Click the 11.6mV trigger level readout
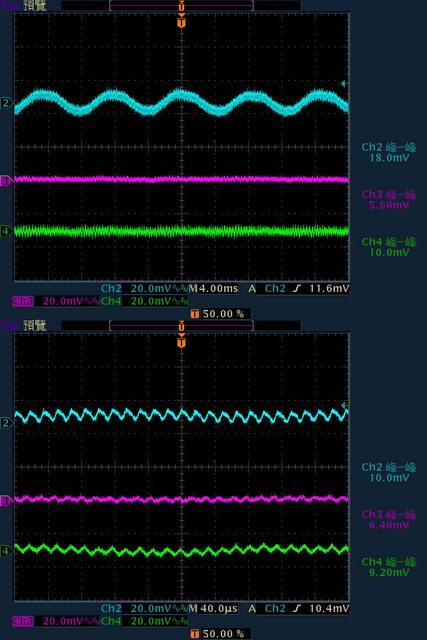The width and height of the screenshot is (427, 640). (x=329, y=289)
